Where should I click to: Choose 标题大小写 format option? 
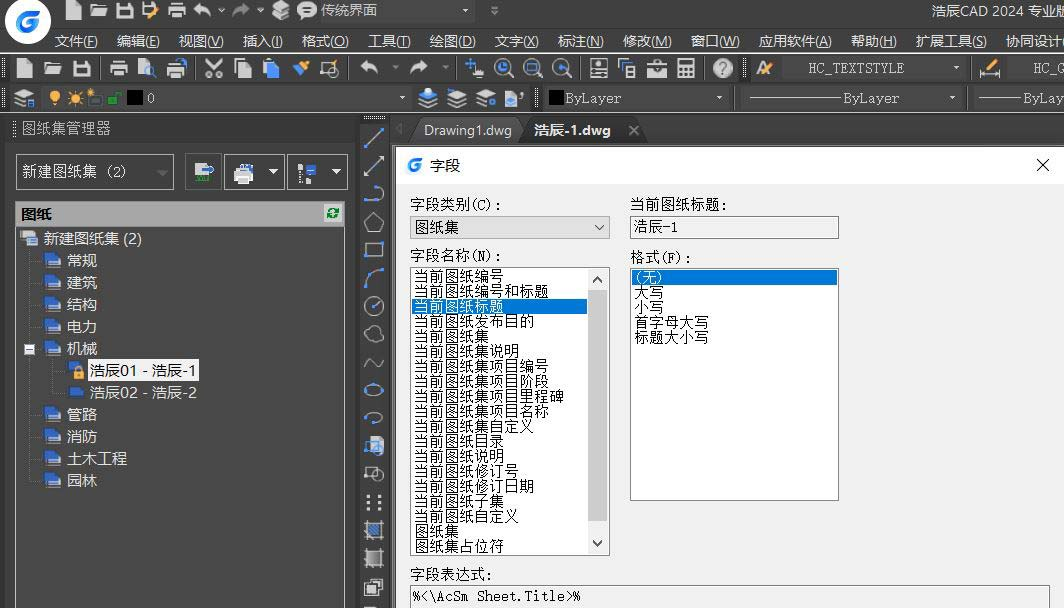pos(671,337)
